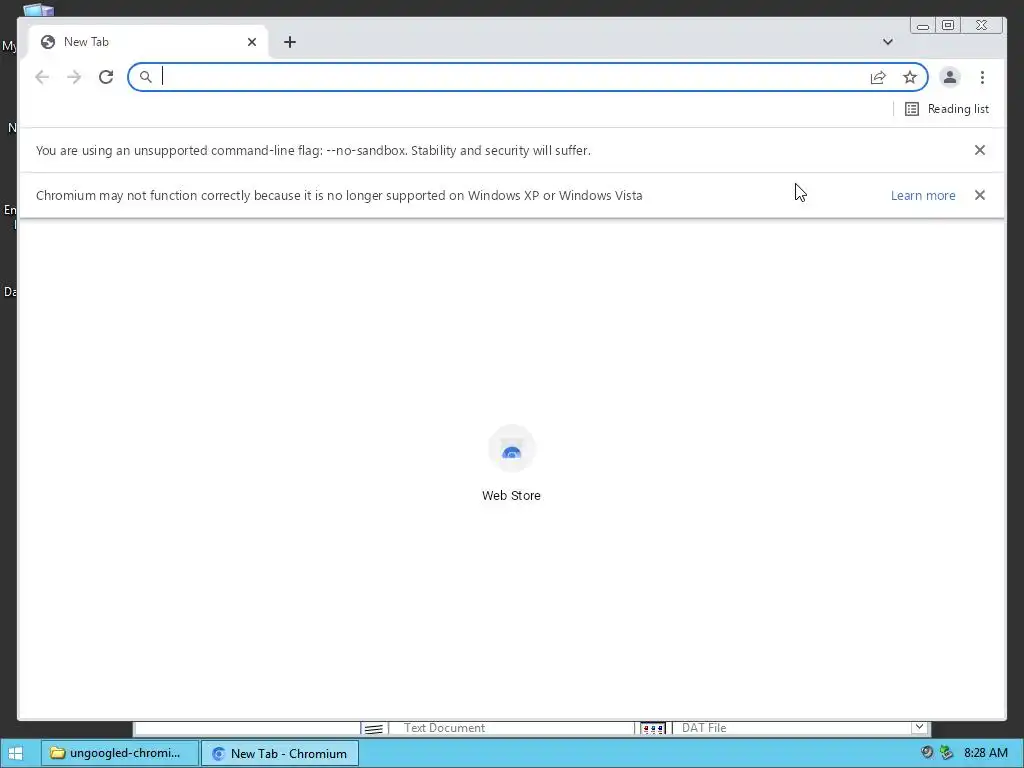This screenshot has width=1024, height=768.
Task: Click DAT File entry in background window
Action: 703,728
